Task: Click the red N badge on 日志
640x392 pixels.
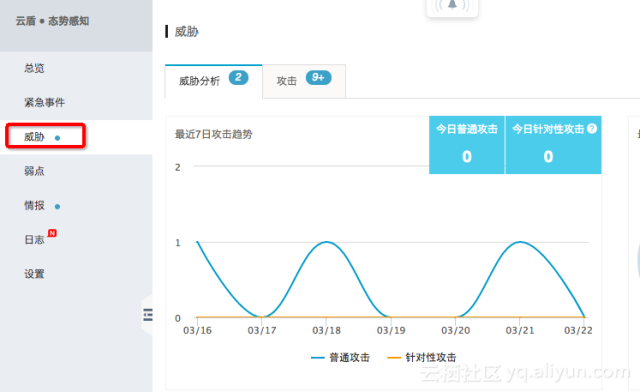Action: 52,233
